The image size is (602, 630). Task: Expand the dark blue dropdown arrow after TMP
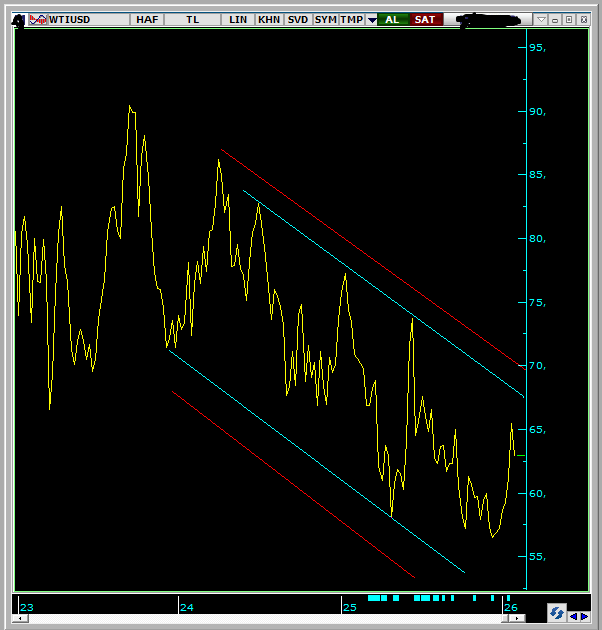pos(372,19)
